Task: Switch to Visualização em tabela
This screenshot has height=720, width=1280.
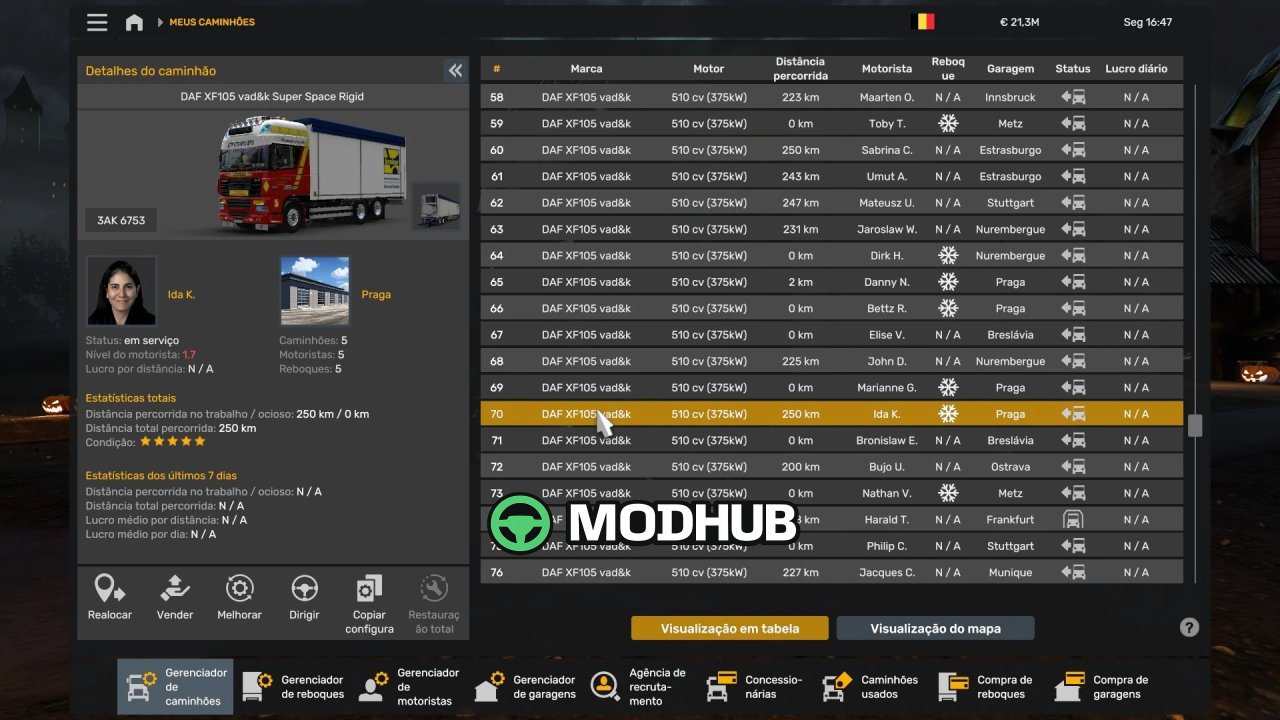Action: [730, 628]
